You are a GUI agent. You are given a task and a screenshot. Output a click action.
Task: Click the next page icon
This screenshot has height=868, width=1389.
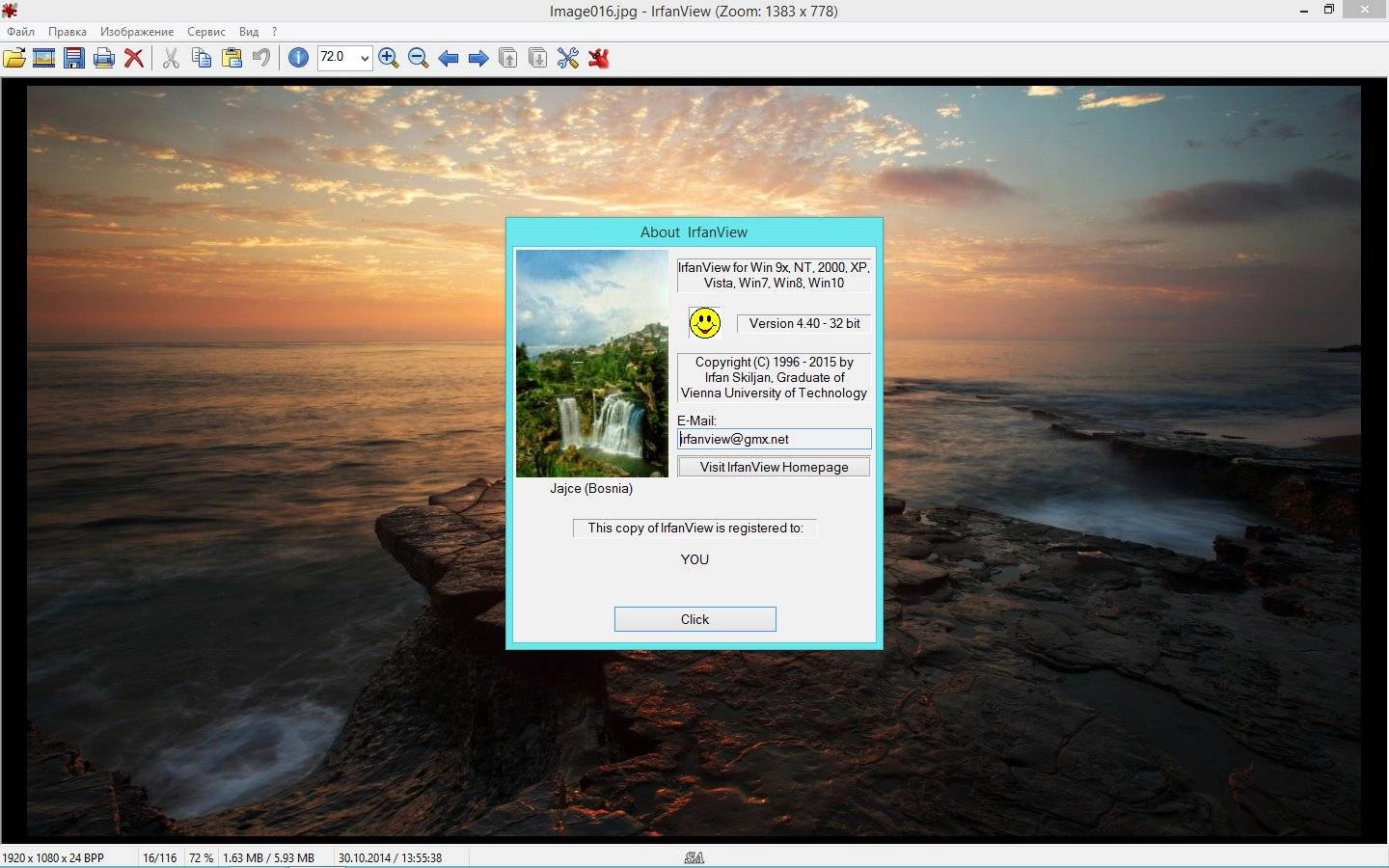click(537, 58)
